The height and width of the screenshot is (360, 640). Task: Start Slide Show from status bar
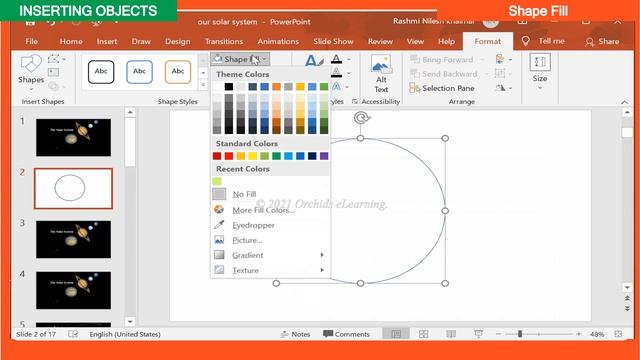[x=478, y=334]
